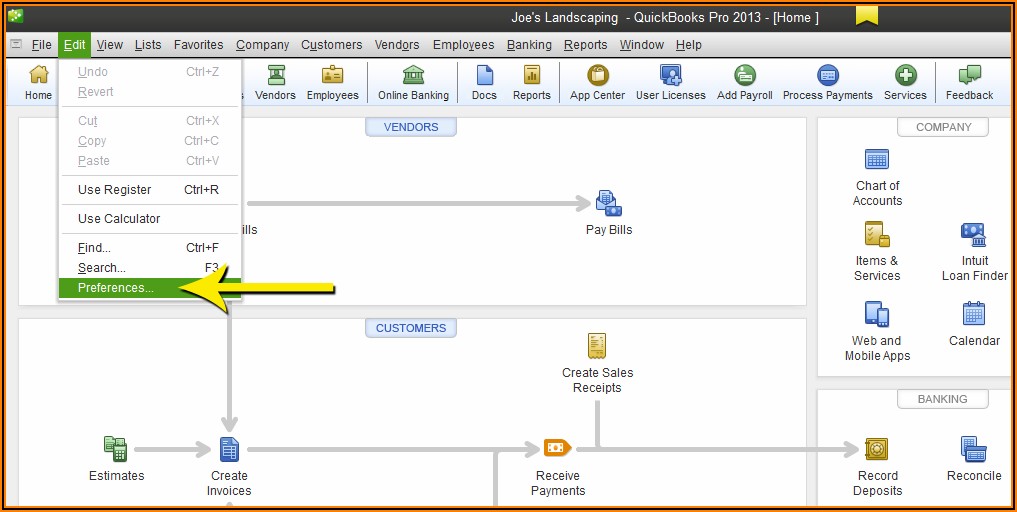This screenshot has height=512, width=1017.
Task: Click the Find... menu entry
Action: click(x=94, y=248)
